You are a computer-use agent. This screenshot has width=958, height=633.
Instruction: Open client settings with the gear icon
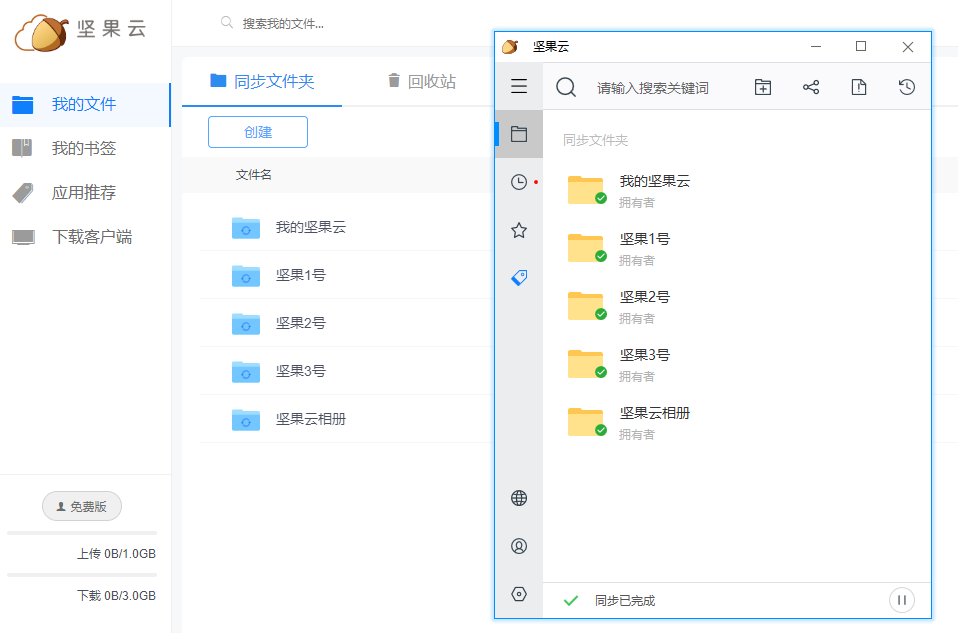[518, 593]
